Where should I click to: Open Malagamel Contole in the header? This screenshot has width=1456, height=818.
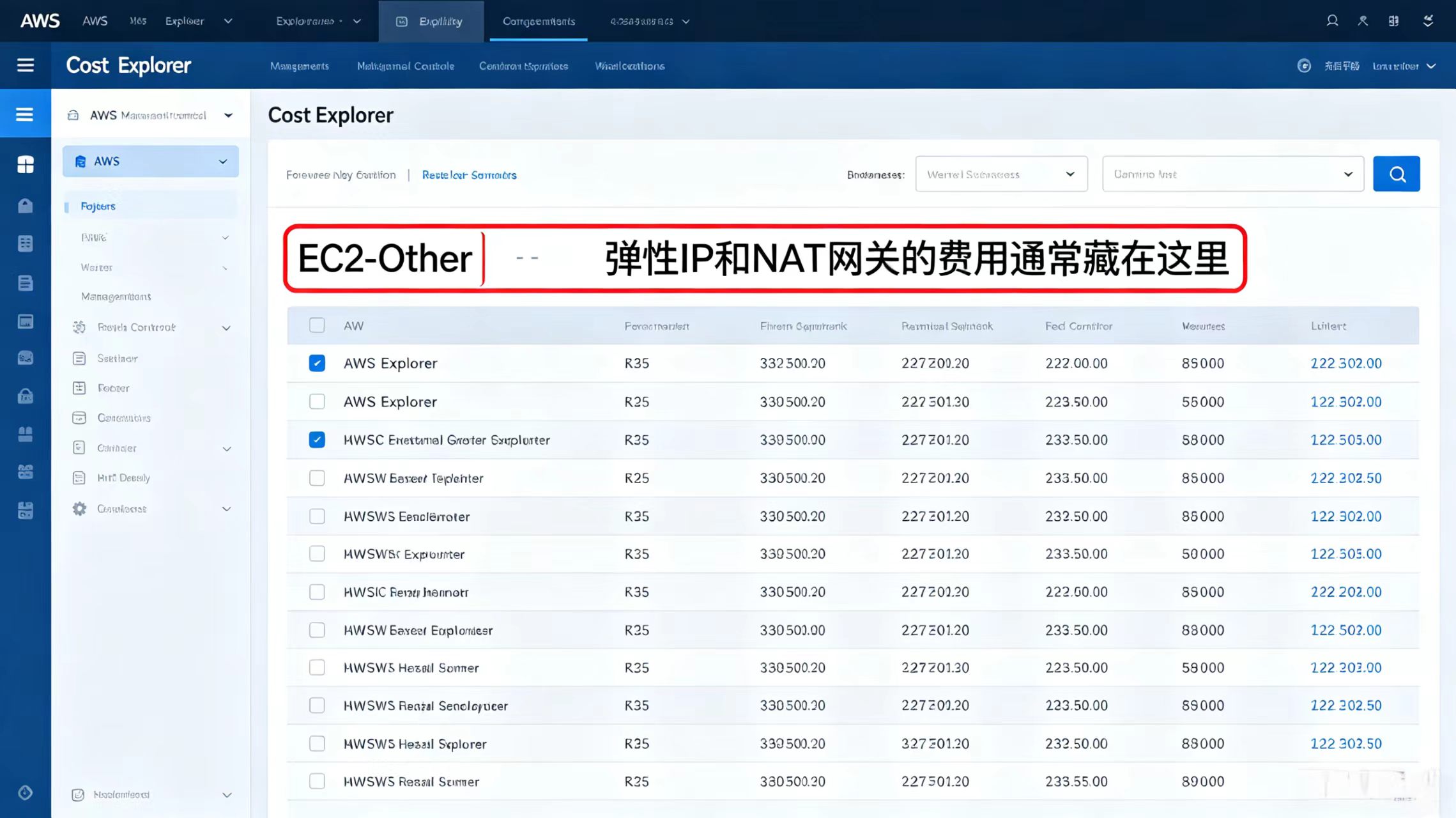[x=406, y=66]
